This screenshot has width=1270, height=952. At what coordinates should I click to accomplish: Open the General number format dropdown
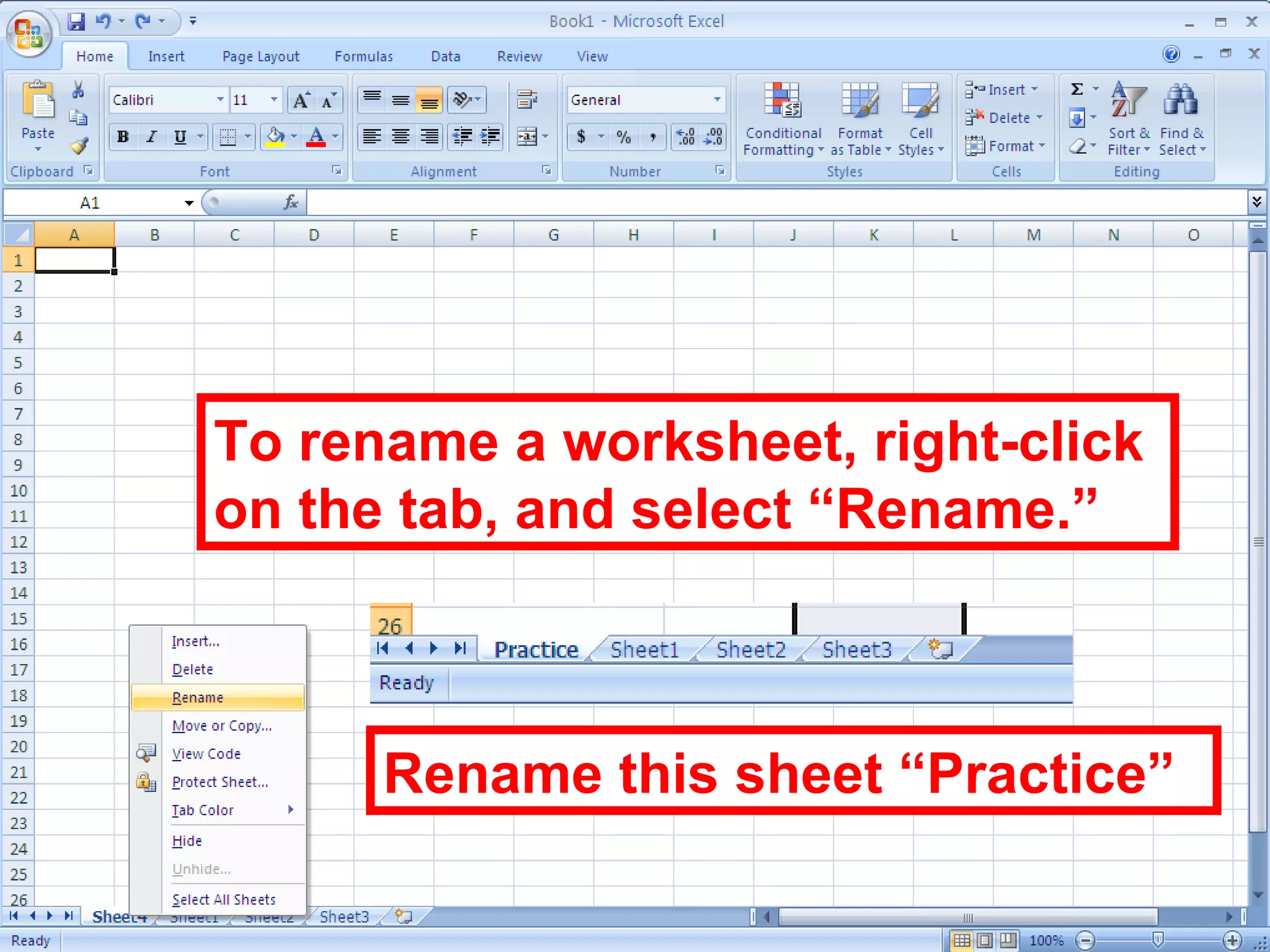(717, 100)
